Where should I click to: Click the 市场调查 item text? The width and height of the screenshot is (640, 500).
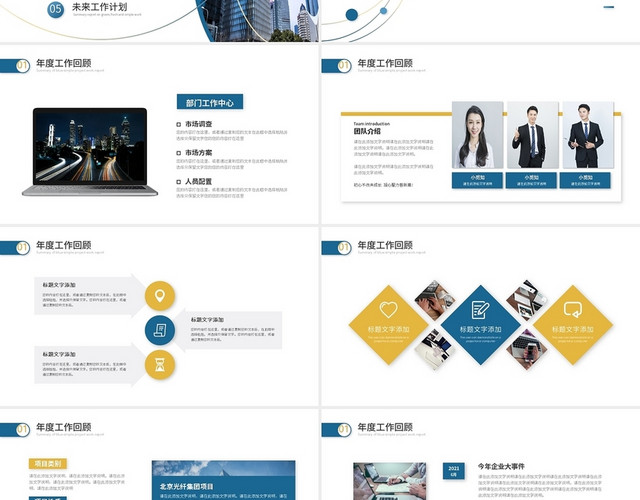(x=198, y=124)
